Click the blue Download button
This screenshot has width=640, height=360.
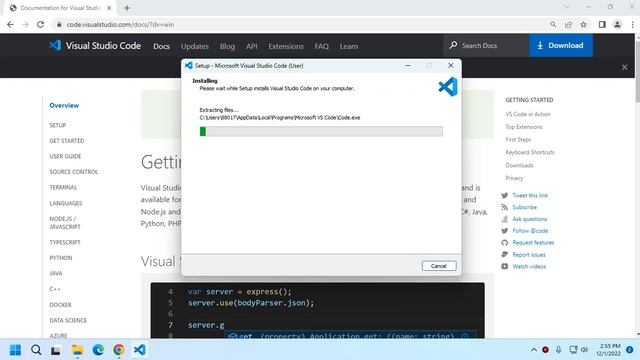561,45
